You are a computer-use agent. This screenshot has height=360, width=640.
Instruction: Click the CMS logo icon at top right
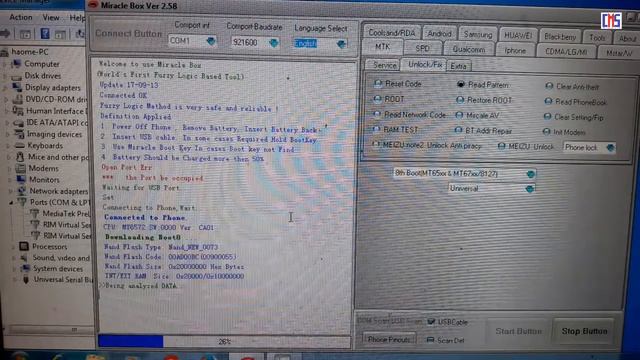[x=611, y=21]
